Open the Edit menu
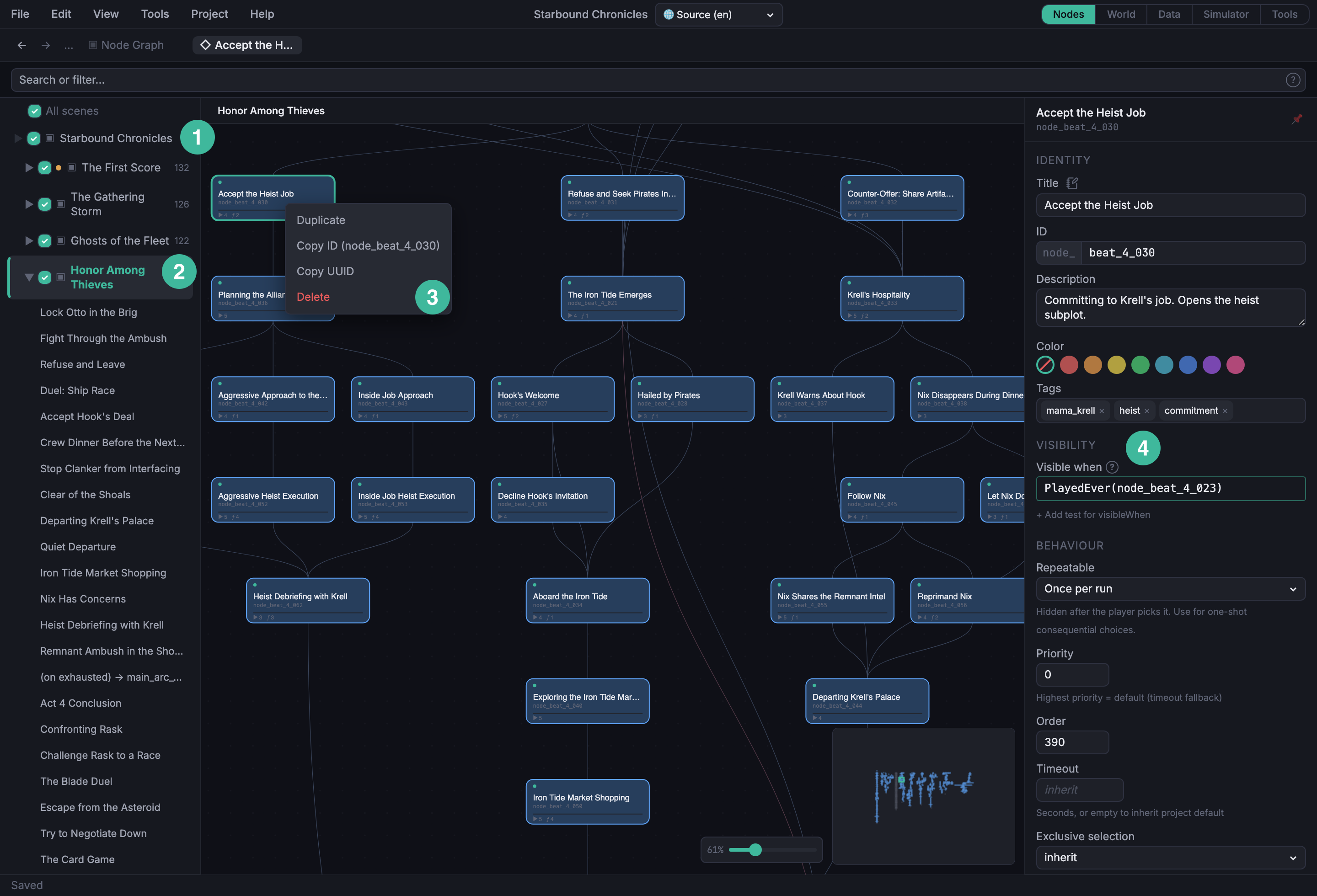This screenshot has height=896, width=1317. [61, 14]
